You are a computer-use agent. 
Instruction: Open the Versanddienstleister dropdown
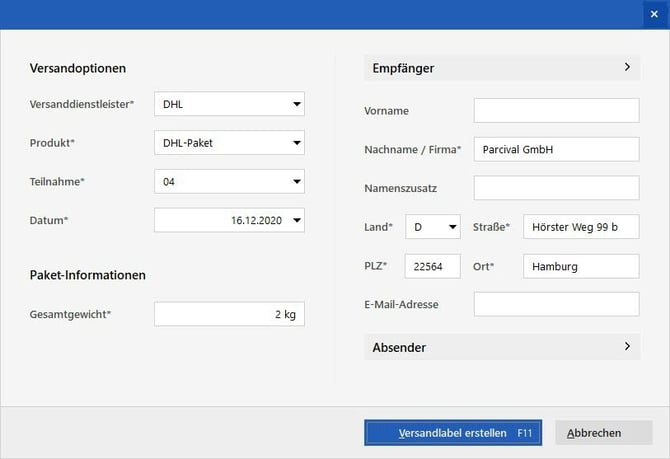pyautogui.click(x=296, y=104)
